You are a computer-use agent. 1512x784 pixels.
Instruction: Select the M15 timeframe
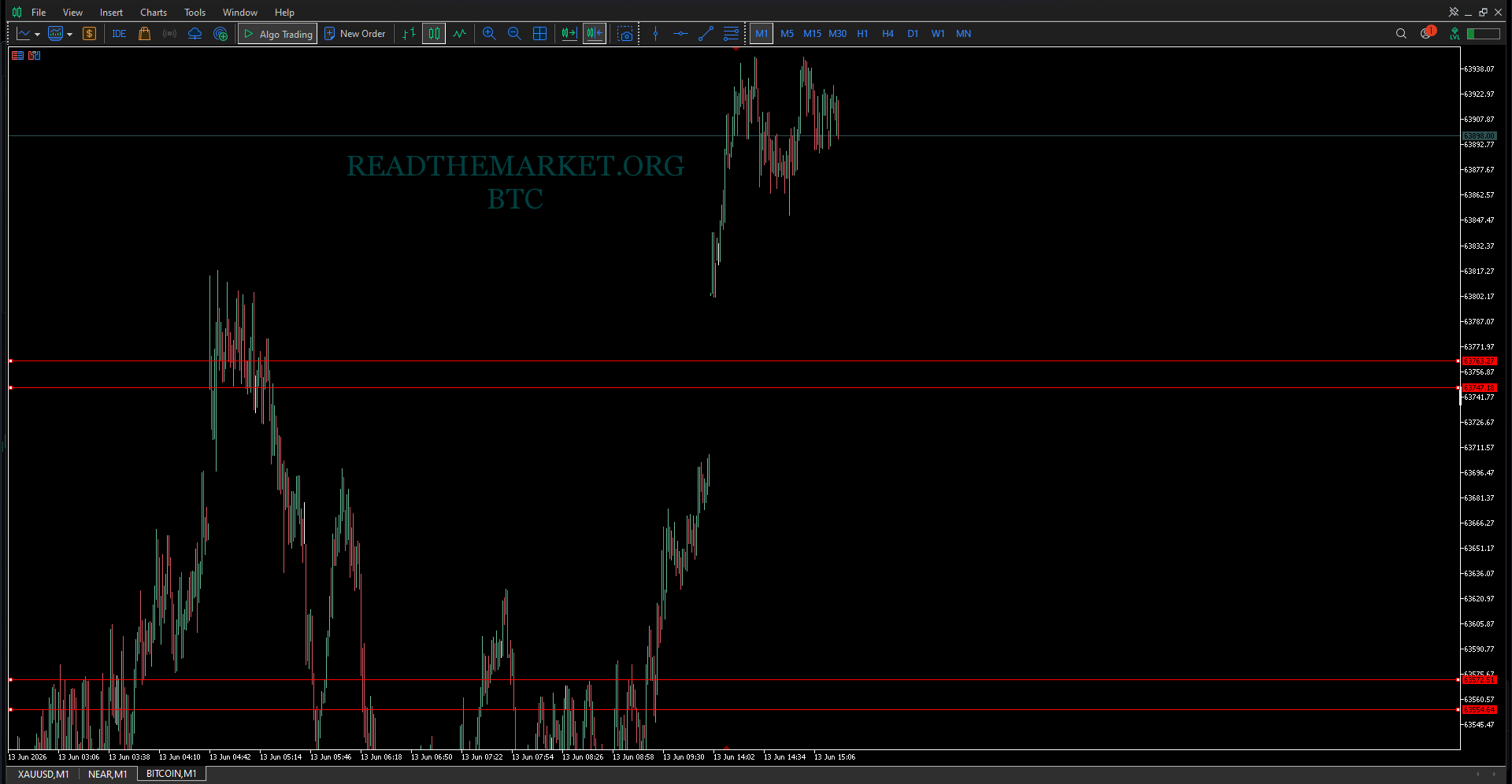pyautogui.click(x=812, y=34)
